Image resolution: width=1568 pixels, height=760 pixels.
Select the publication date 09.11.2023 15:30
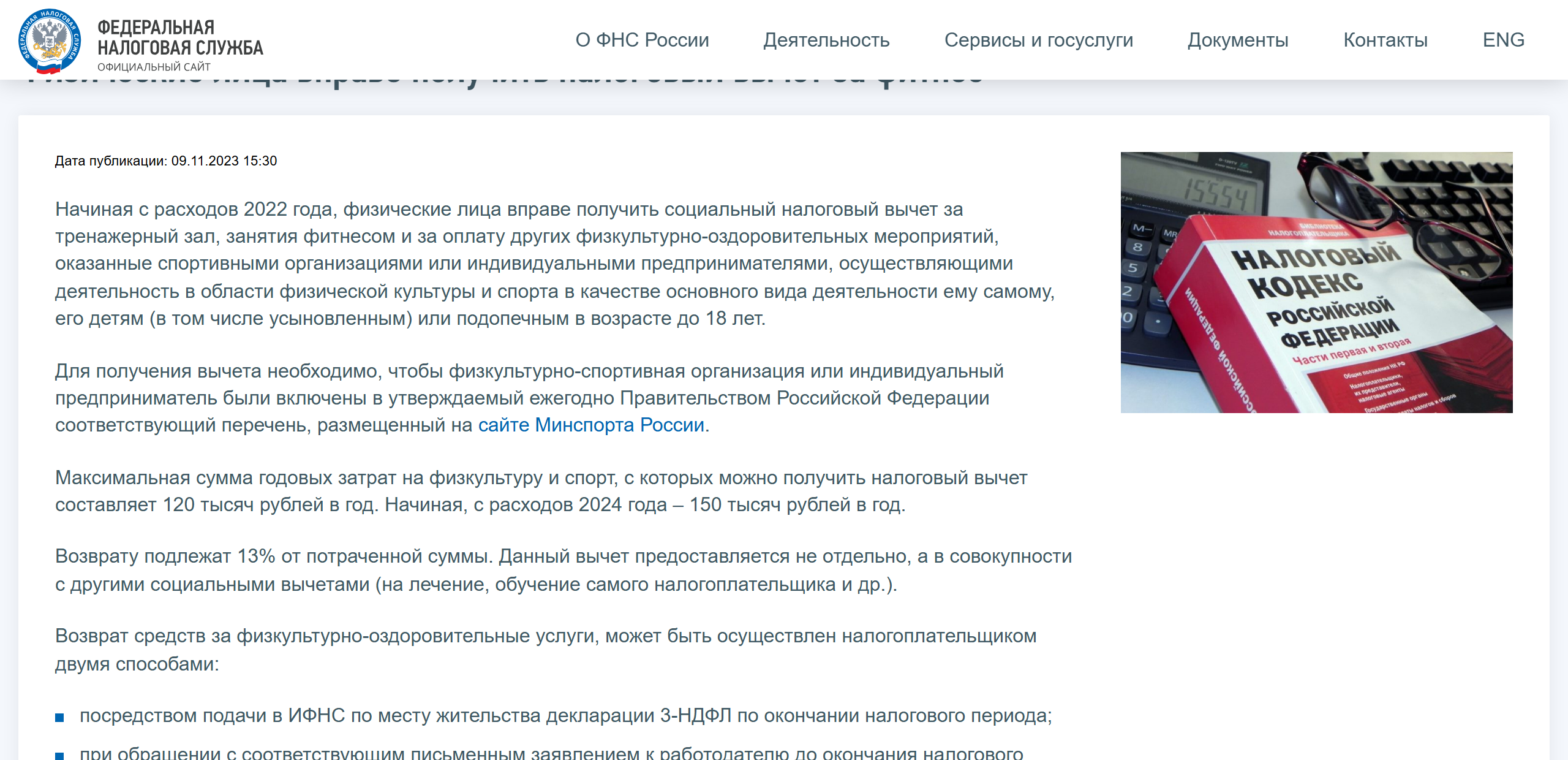coord(224,161)
